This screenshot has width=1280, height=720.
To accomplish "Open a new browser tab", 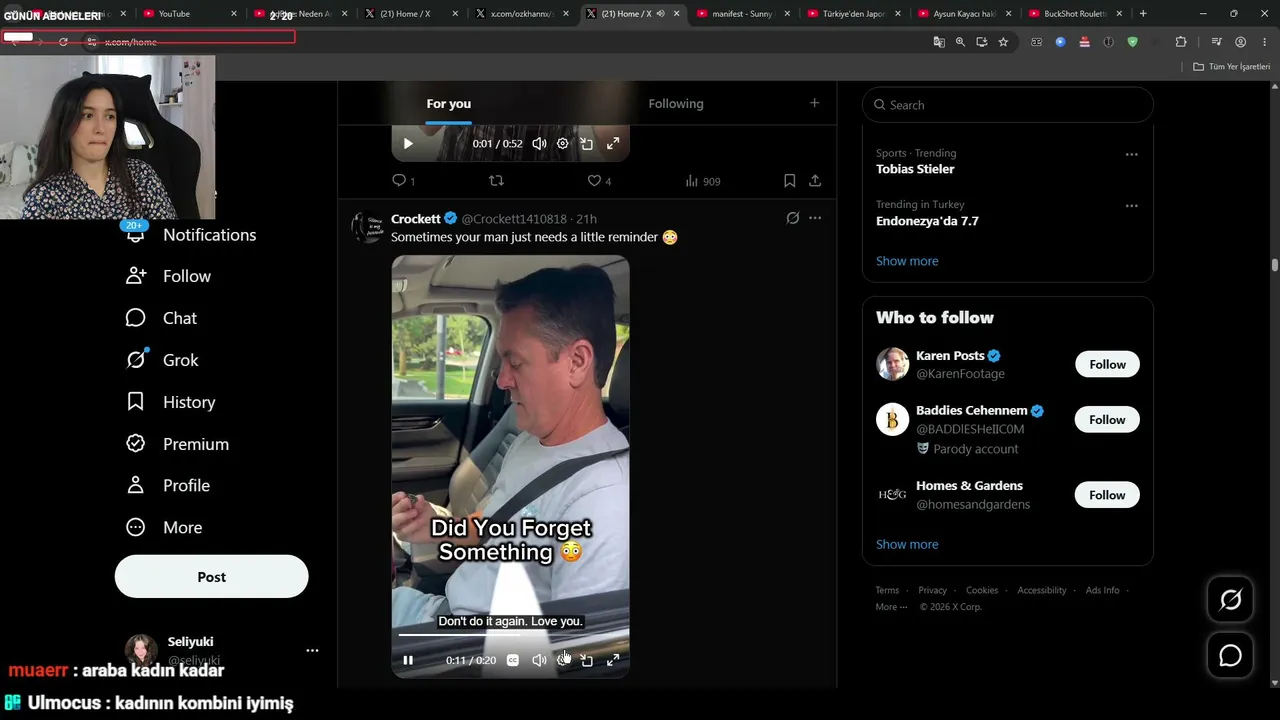I will click(1143, 14).
